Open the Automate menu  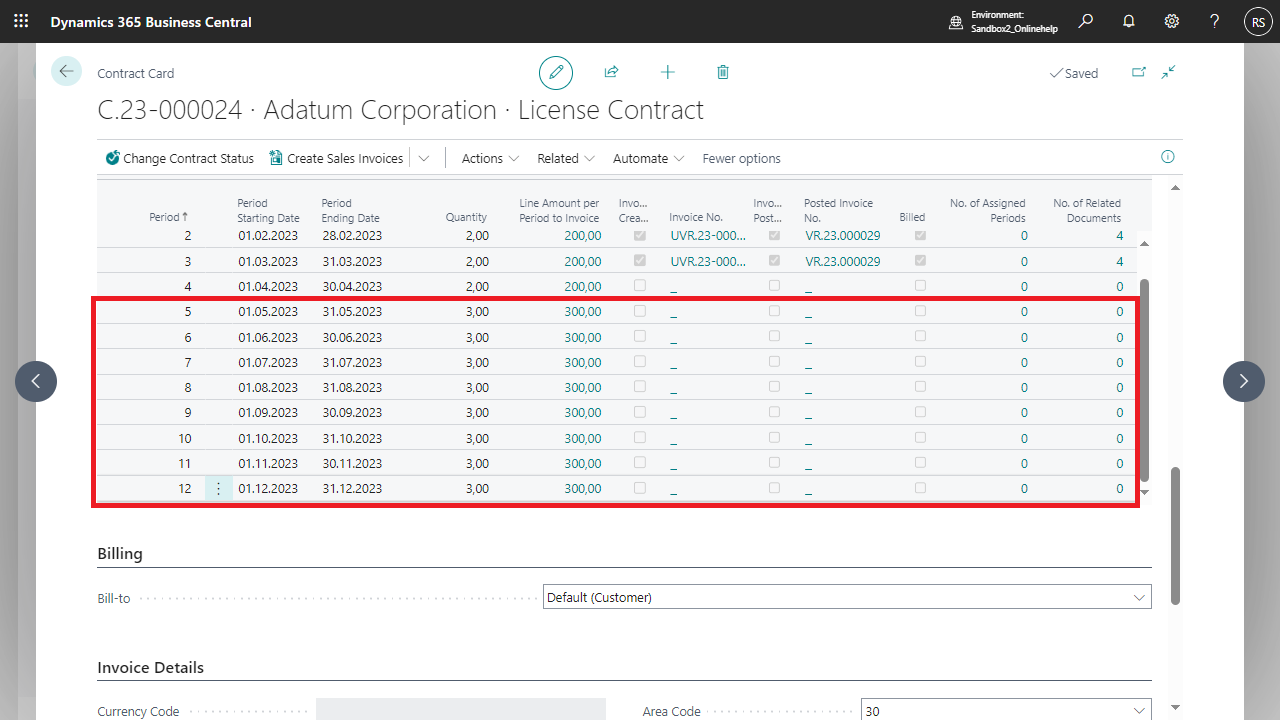(x=648, y=158)
